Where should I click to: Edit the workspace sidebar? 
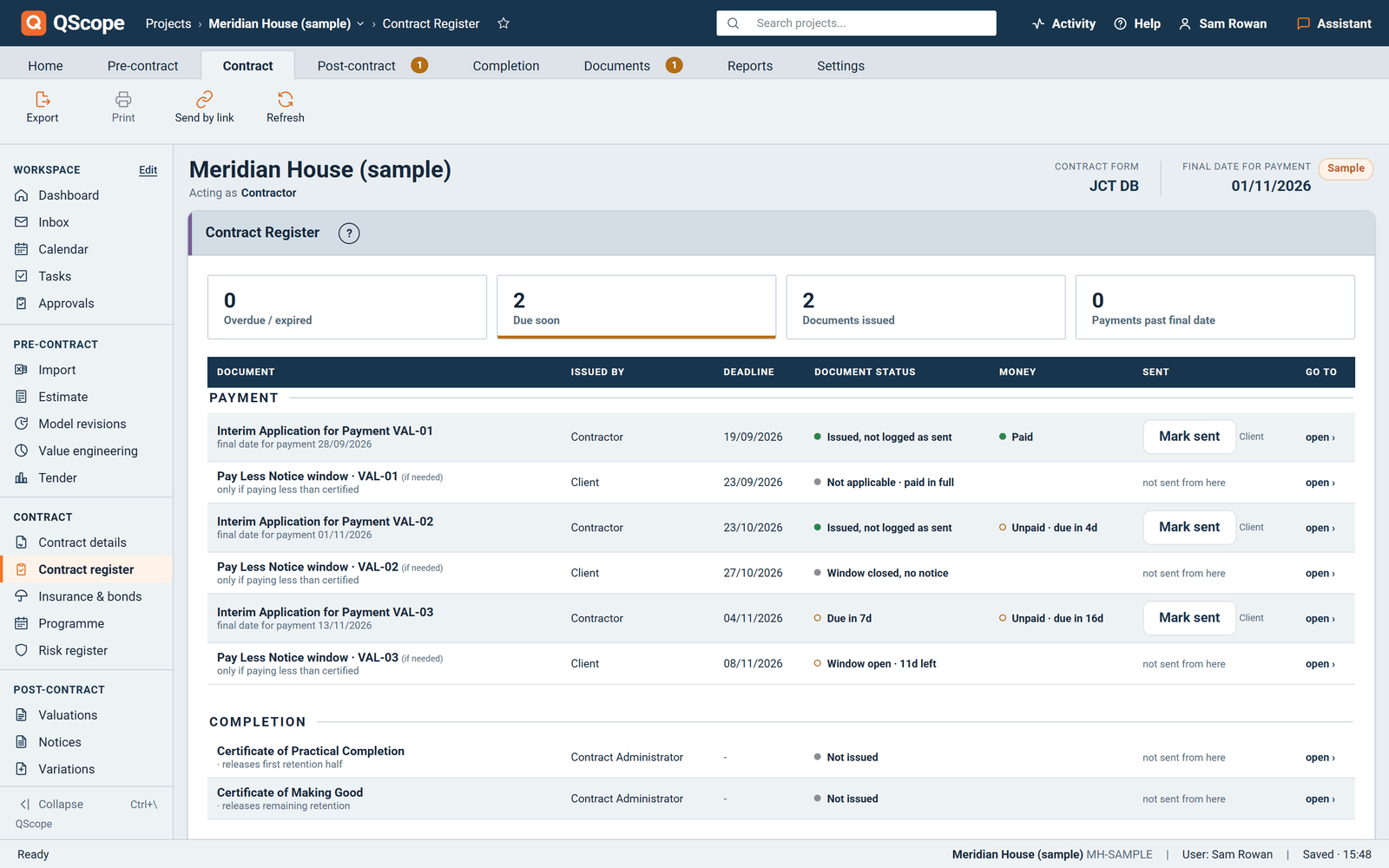point(148,170)
